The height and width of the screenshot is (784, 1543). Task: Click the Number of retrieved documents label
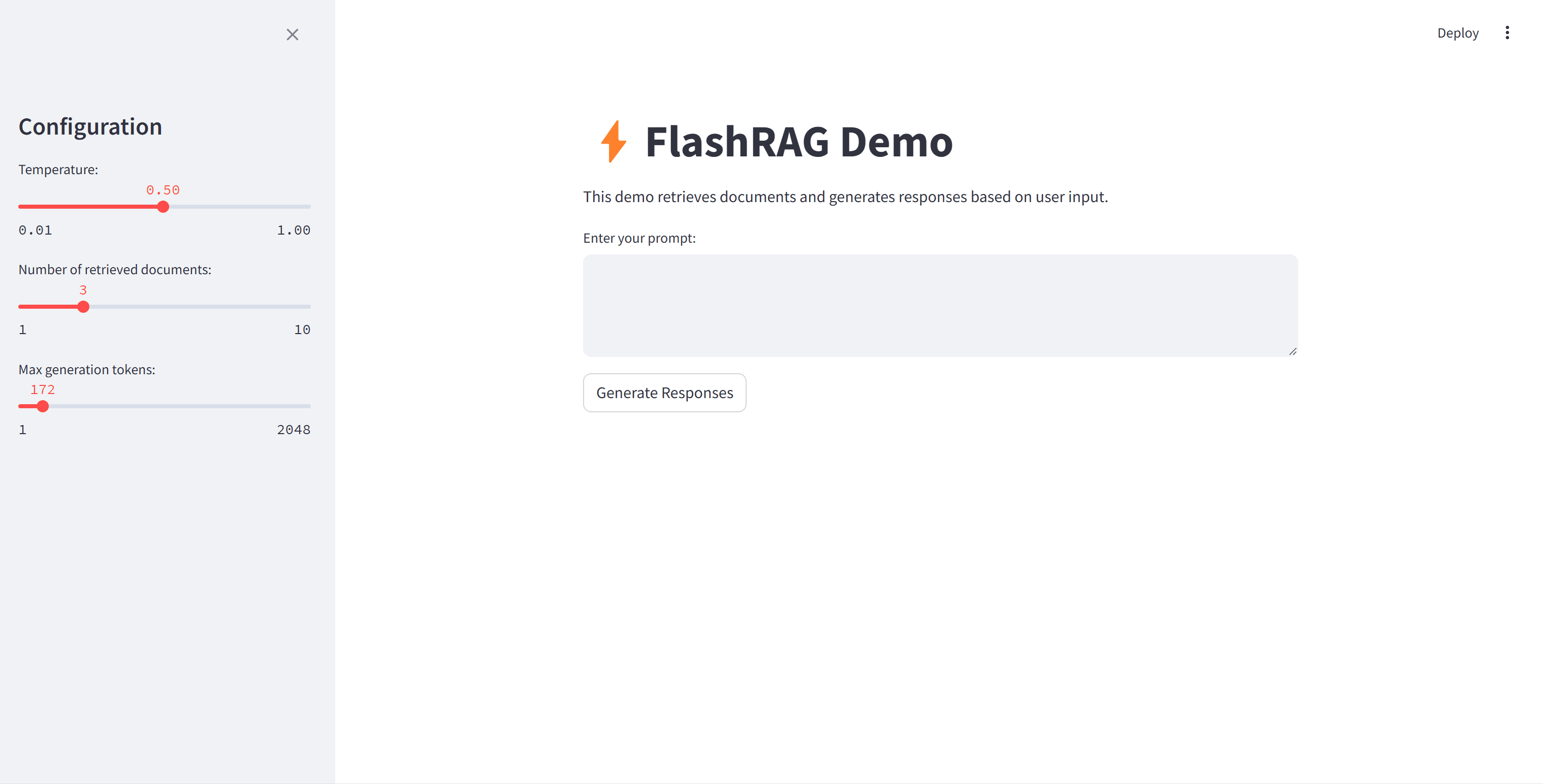pyautogui.click(x=115, y=270)
